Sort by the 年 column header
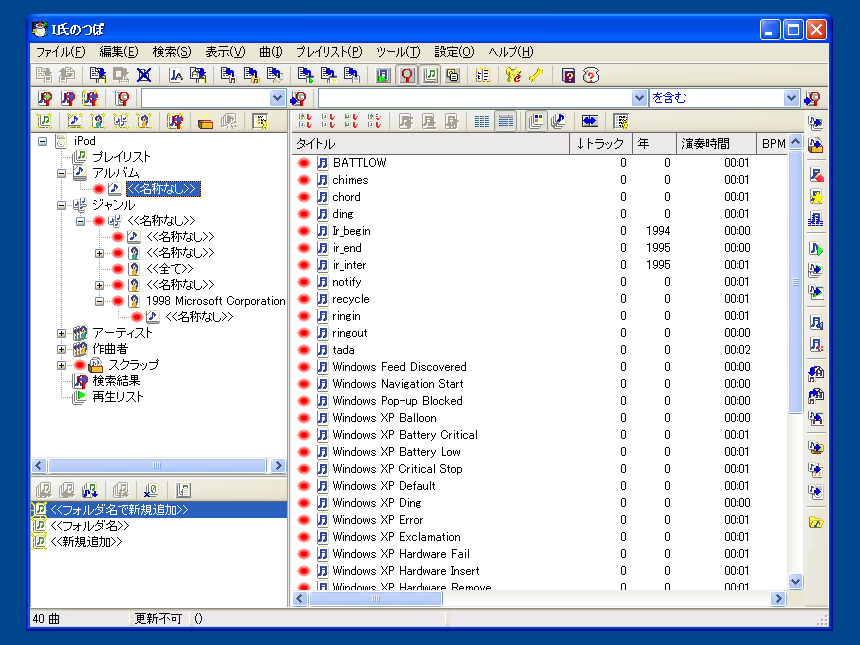Image resolution: width=860 pixels, height=645 pixels. click(654, 144)
